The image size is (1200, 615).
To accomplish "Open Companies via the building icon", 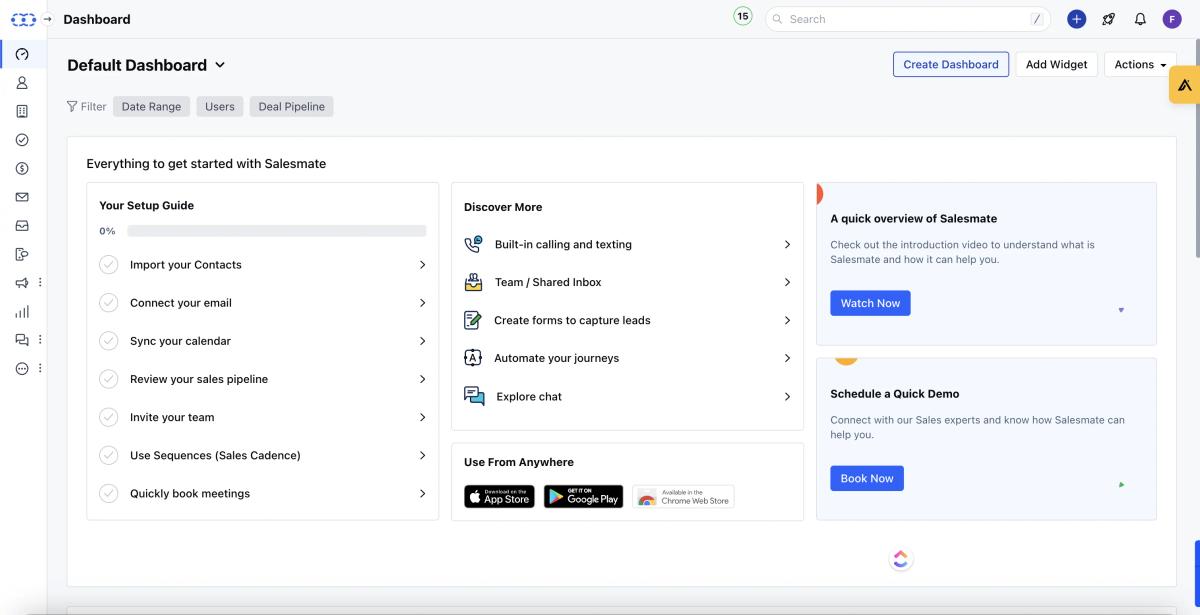I will [22, 111].
